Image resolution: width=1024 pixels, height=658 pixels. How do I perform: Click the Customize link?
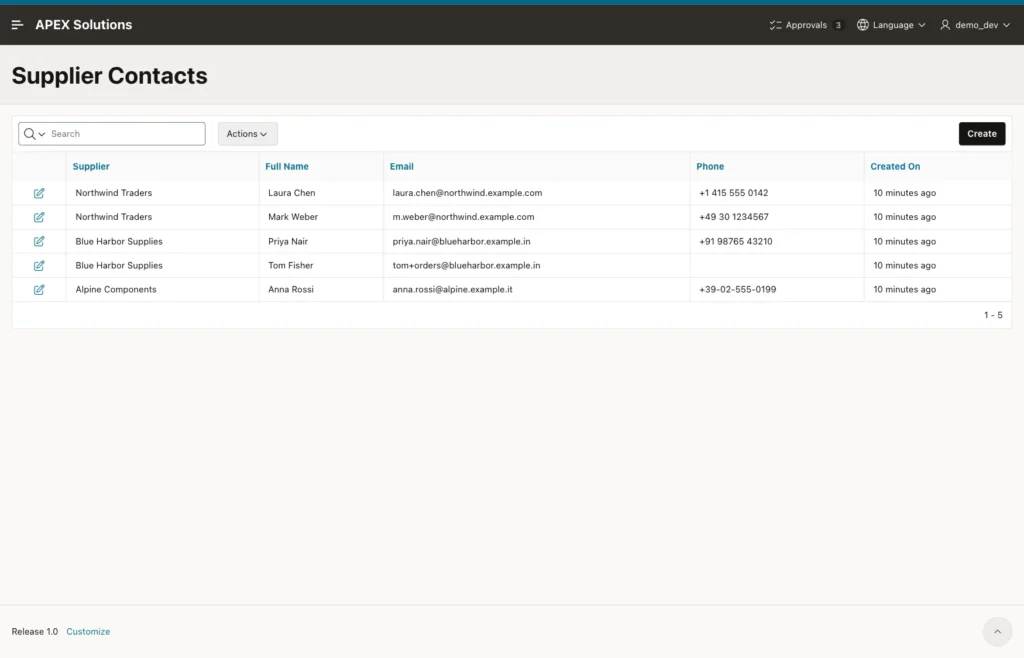pos(88,631)
